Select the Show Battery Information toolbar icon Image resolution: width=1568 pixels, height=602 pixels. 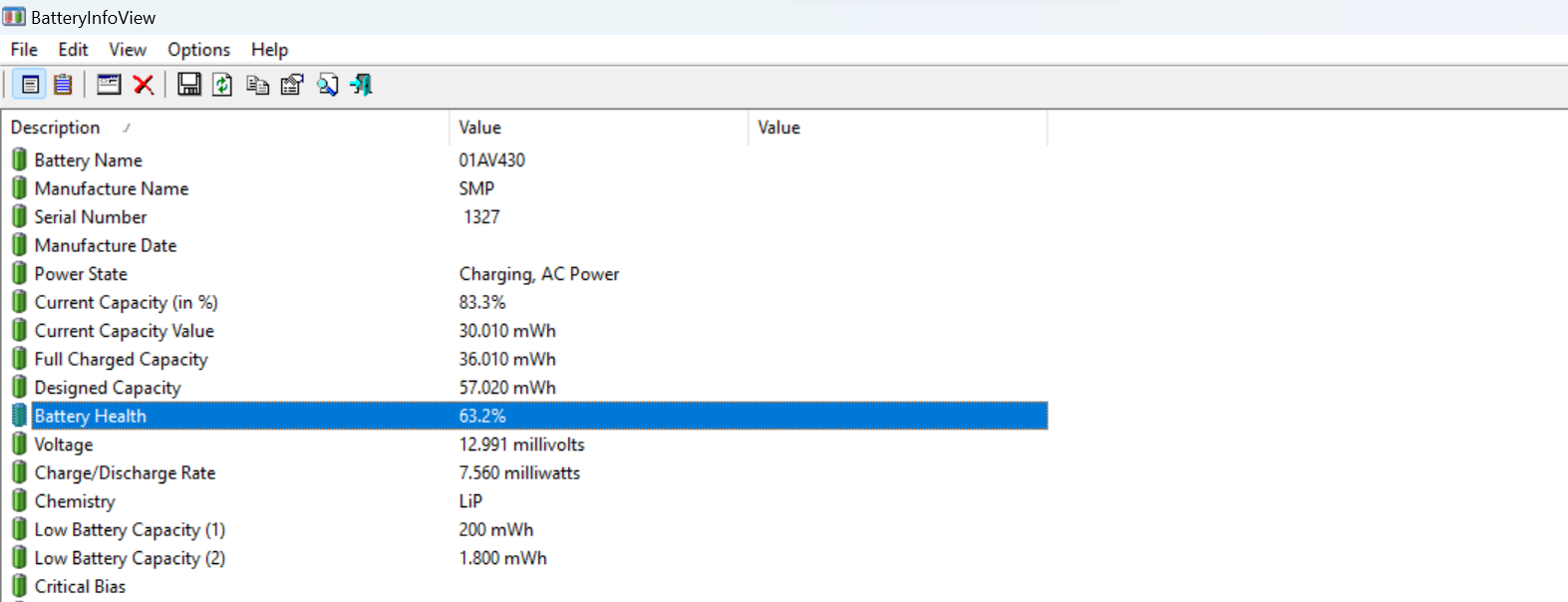(x=31, y=85)
